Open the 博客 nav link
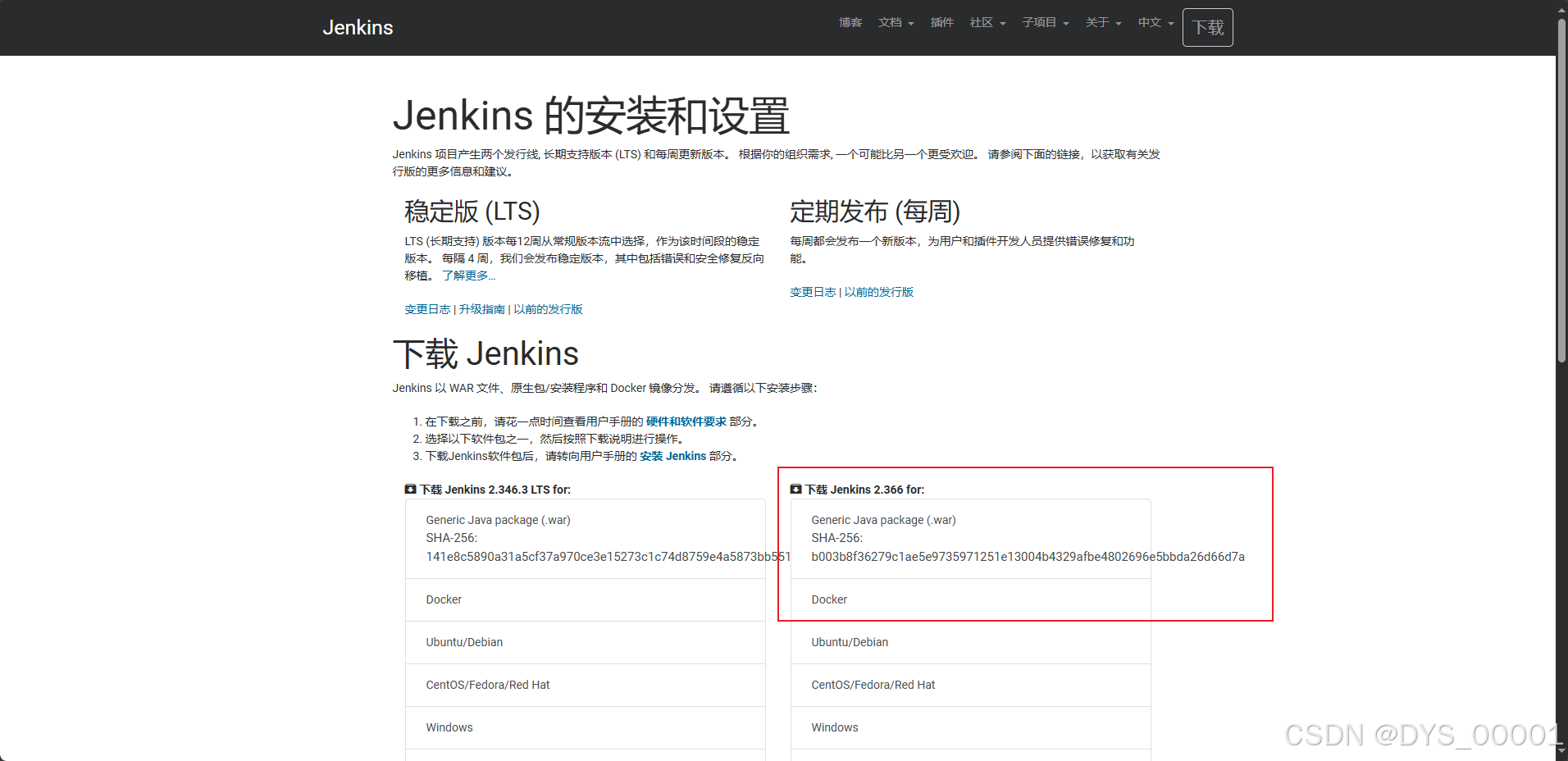Screen dimensions: 1568x761 pos(850,22)
